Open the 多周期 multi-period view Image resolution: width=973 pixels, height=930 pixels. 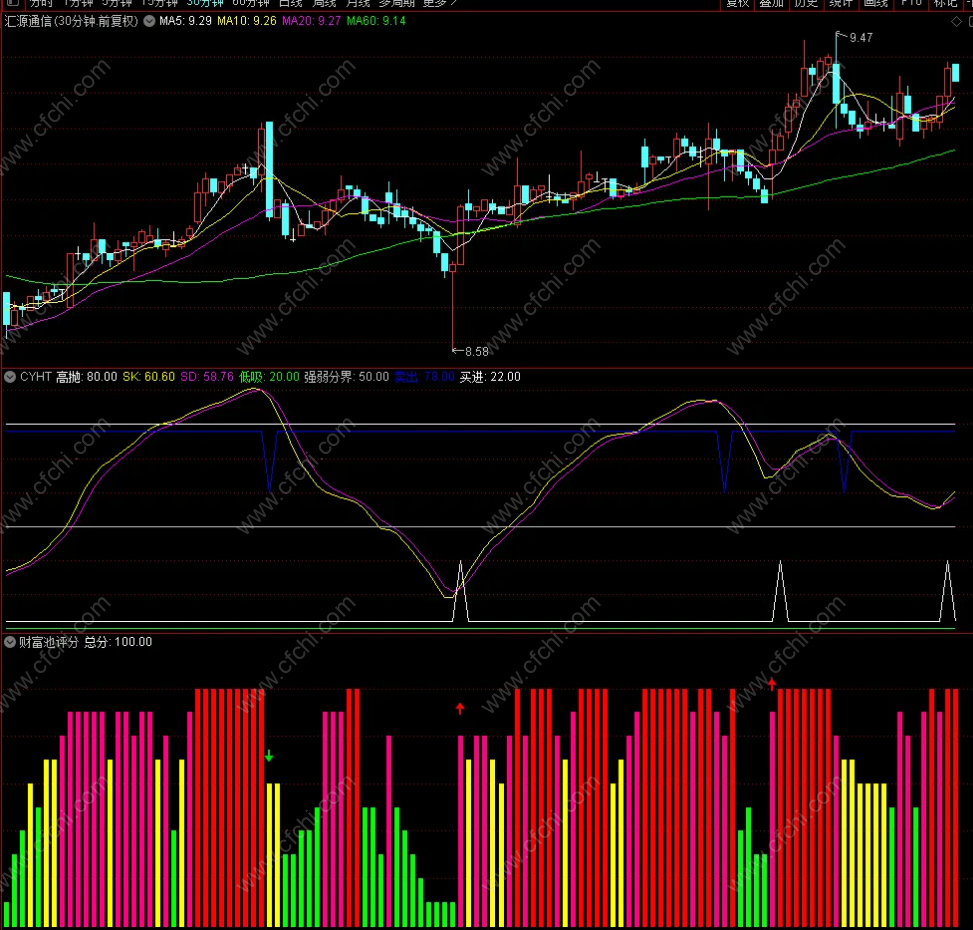[x=395, y=3]
